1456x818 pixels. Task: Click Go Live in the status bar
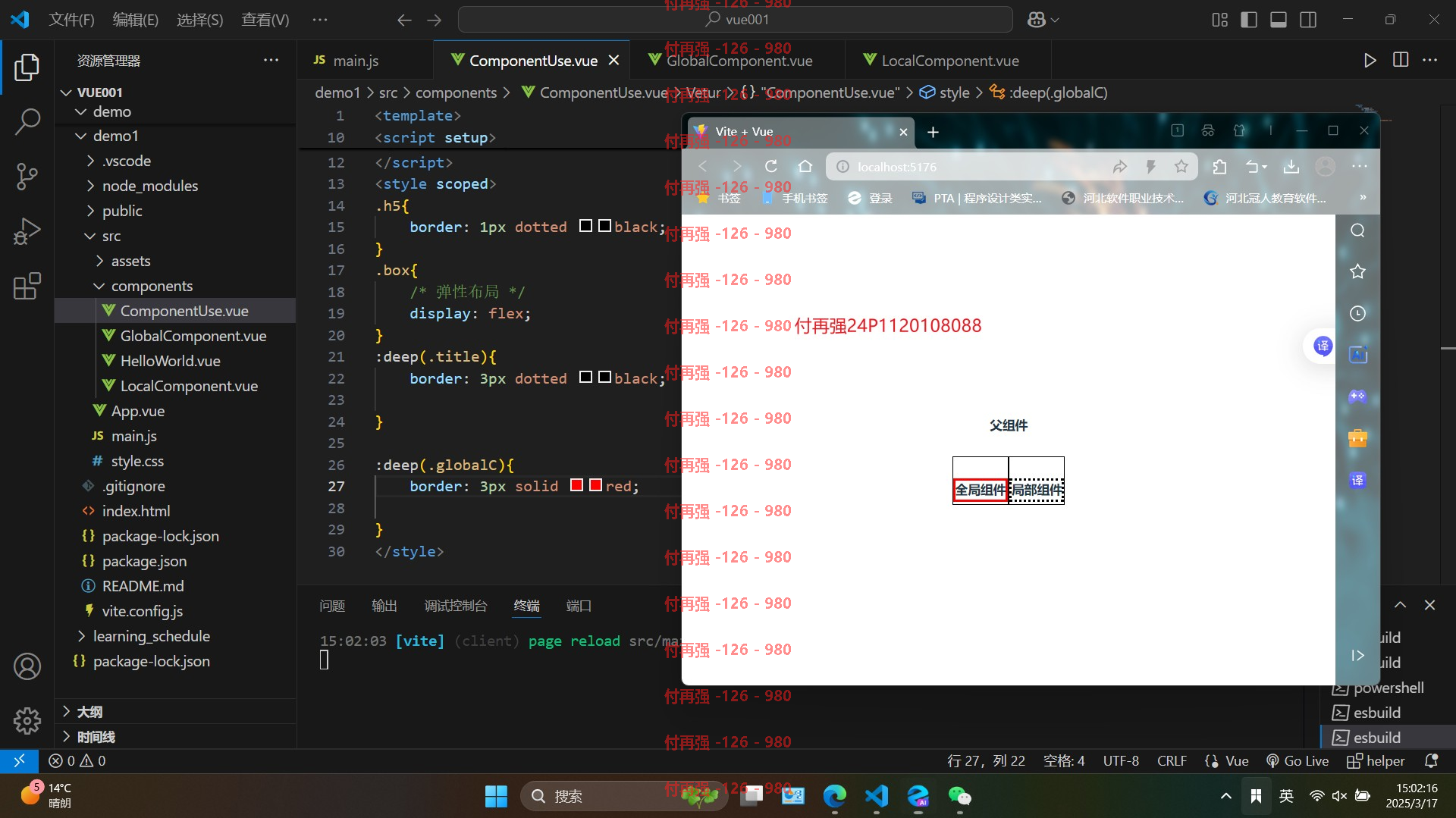point(1298,760)
